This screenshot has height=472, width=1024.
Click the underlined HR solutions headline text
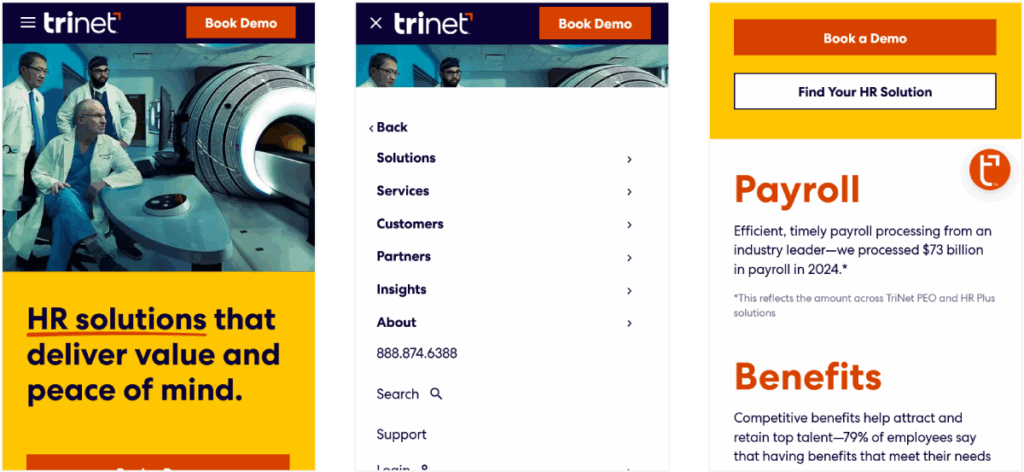[117, 321]
